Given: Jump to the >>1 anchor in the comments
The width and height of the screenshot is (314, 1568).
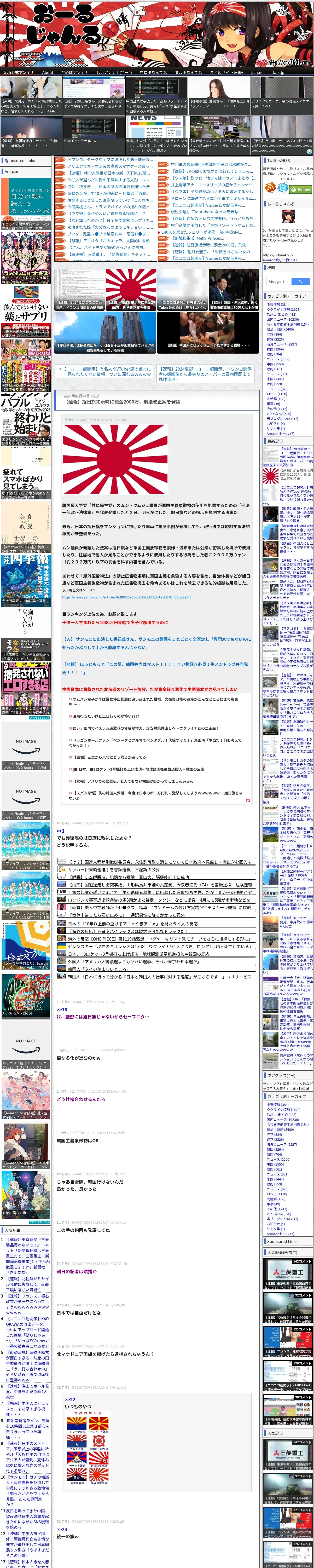Looking at the screenshot, I should (x=60, y=831).
